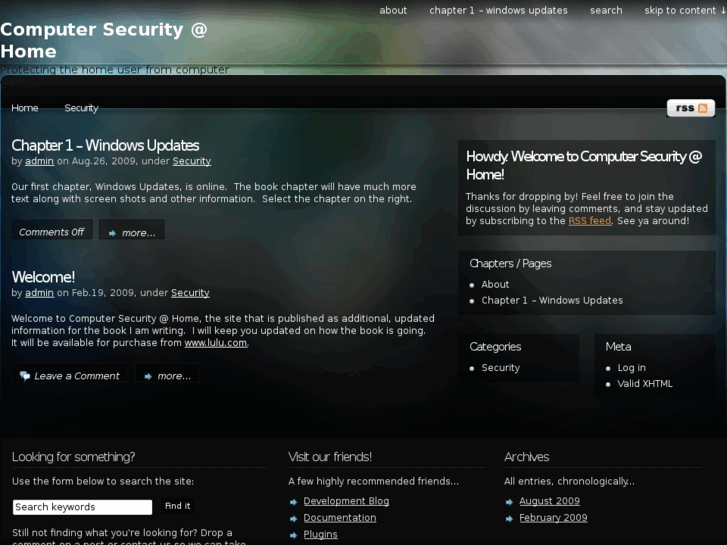The height and width of the screenshot is (545, 727).
Task: Click the Chapters / Pages heading
Action: 510,263
